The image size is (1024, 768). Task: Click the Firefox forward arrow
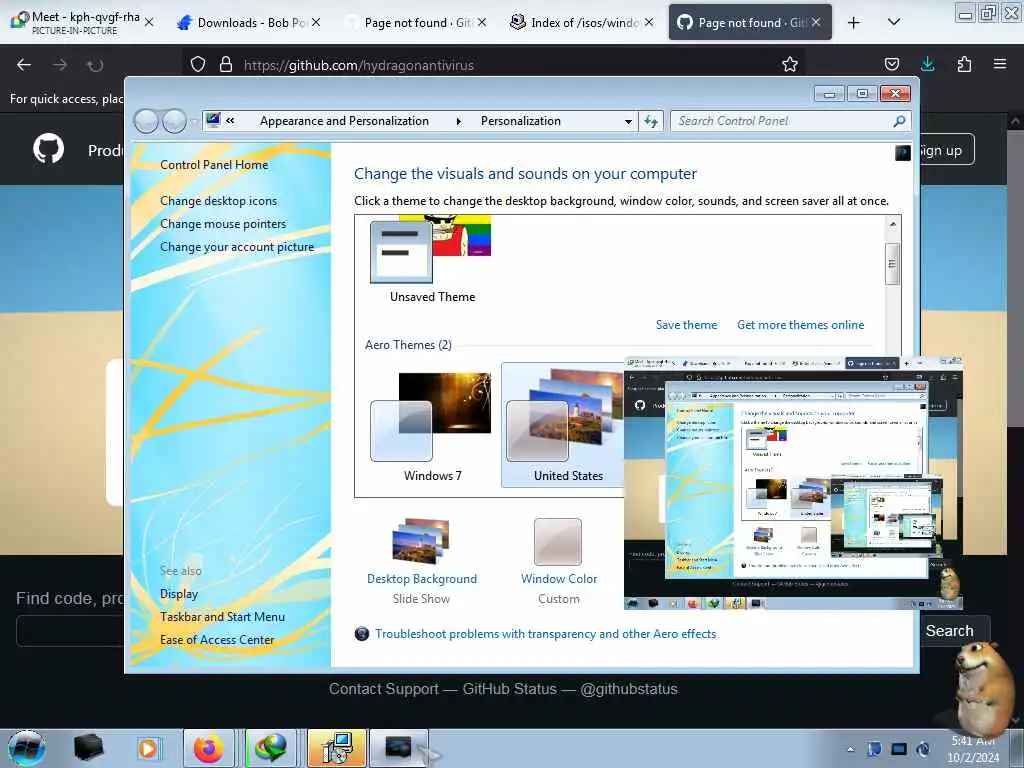coord(60,65)
